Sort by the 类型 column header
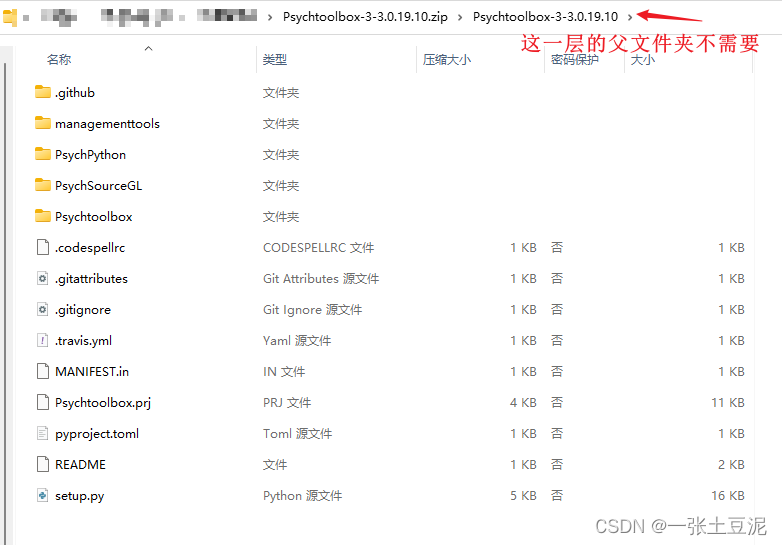782x545 pixels. coord(275,60)
